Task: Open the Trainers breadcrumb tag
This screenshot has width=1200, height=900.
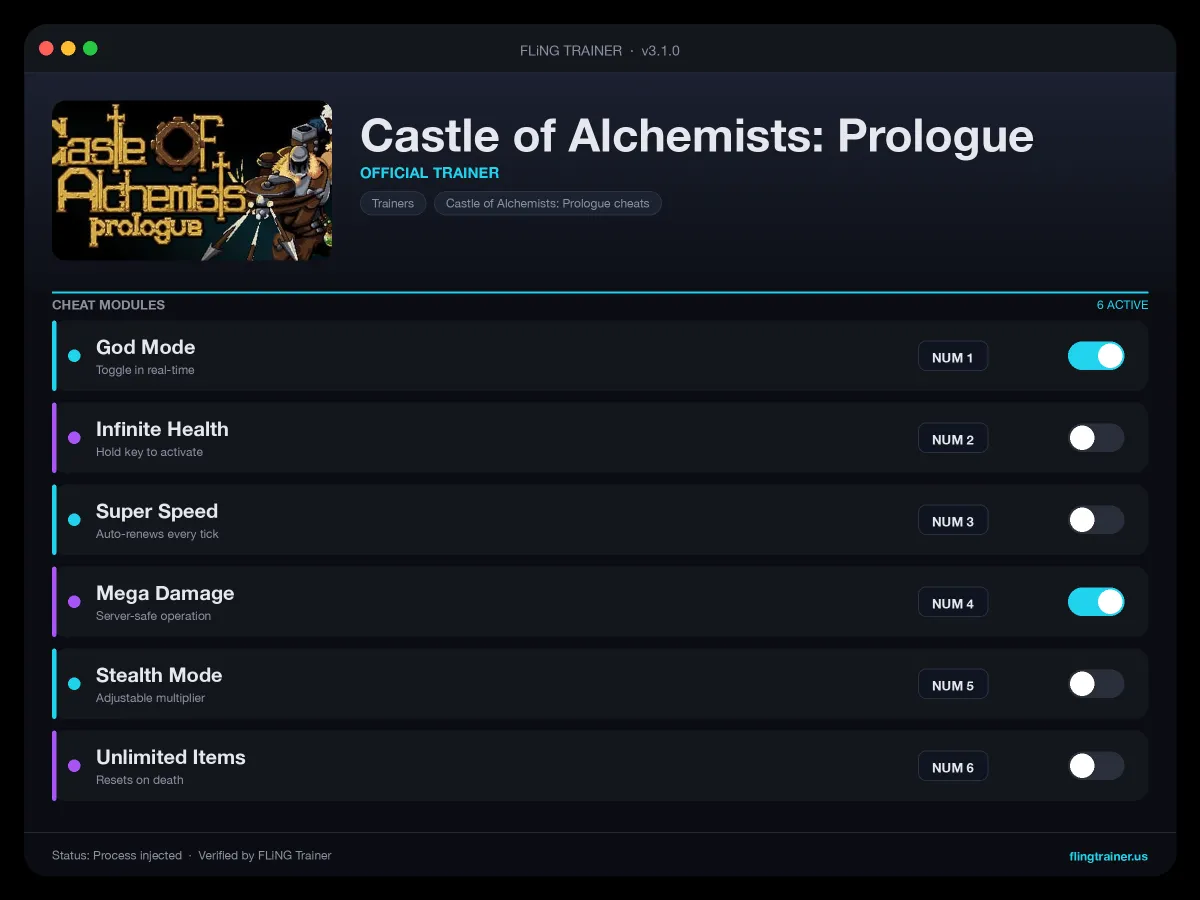Action: [x=393, y=203]
